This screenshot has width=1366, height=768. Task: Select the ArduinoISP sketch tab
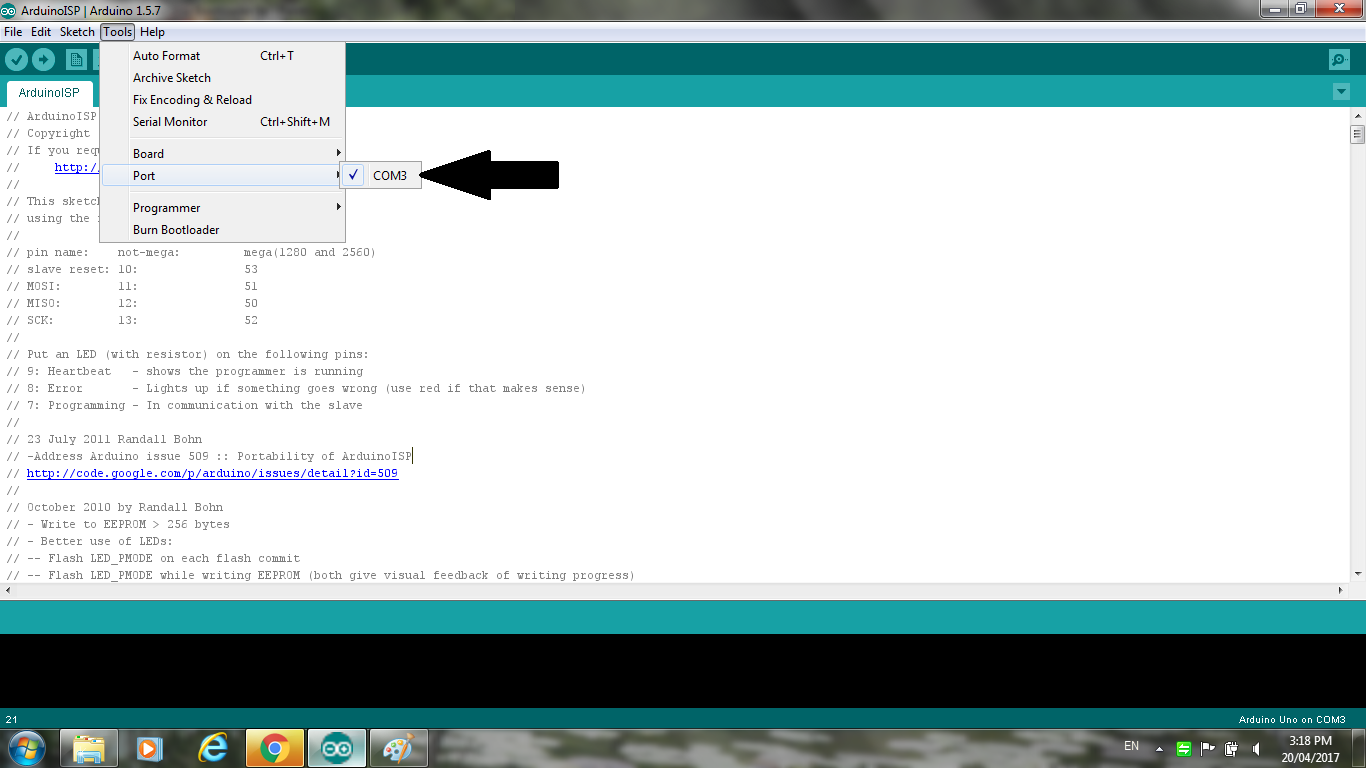[x=49, y=93]
